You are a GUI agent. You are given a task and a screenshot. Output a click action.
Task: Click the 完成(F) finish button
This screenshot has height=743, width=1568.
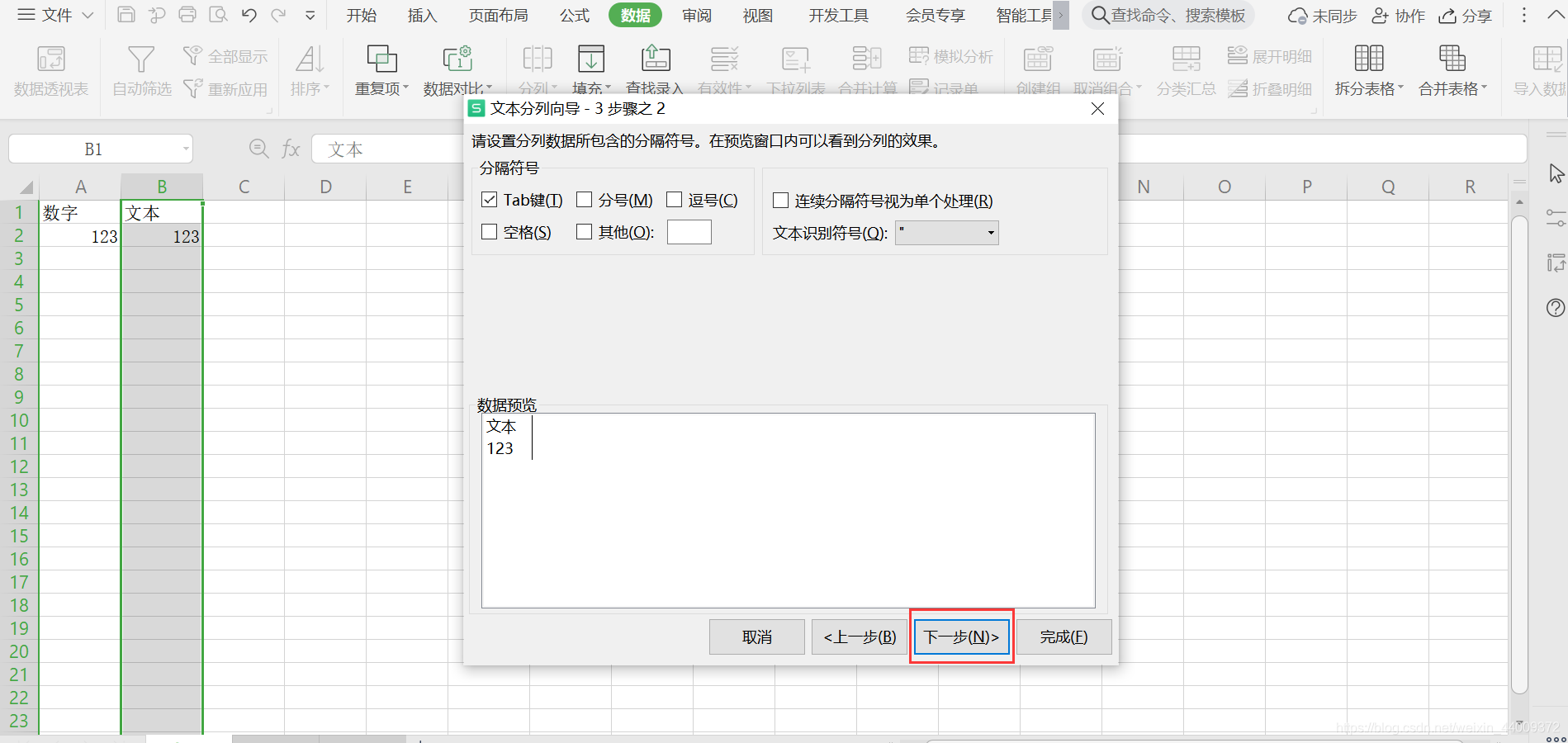click(x=1063, y=637)
